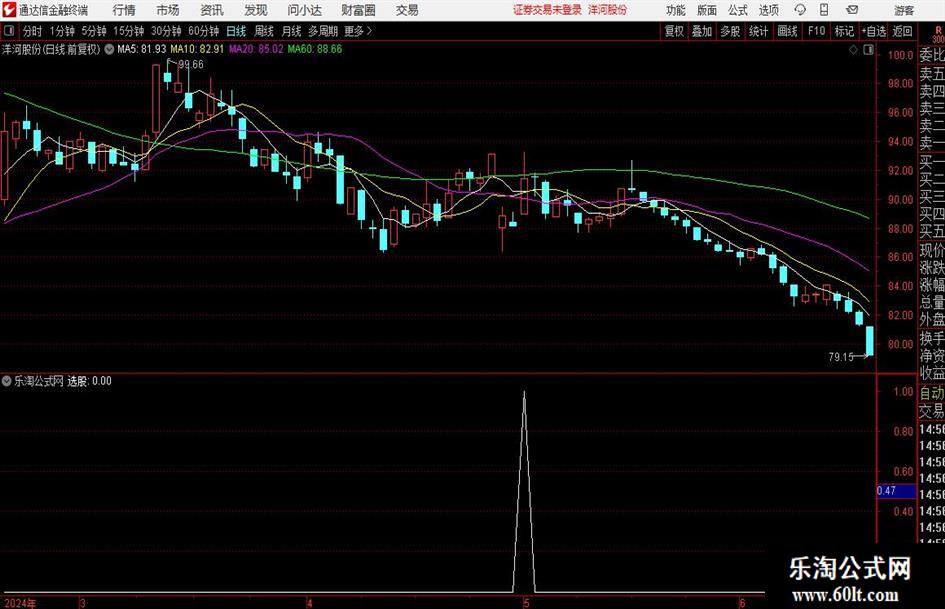Click the 自动 label in right panel
This screenshot has height=609, width=945.
tap(932, 393)
